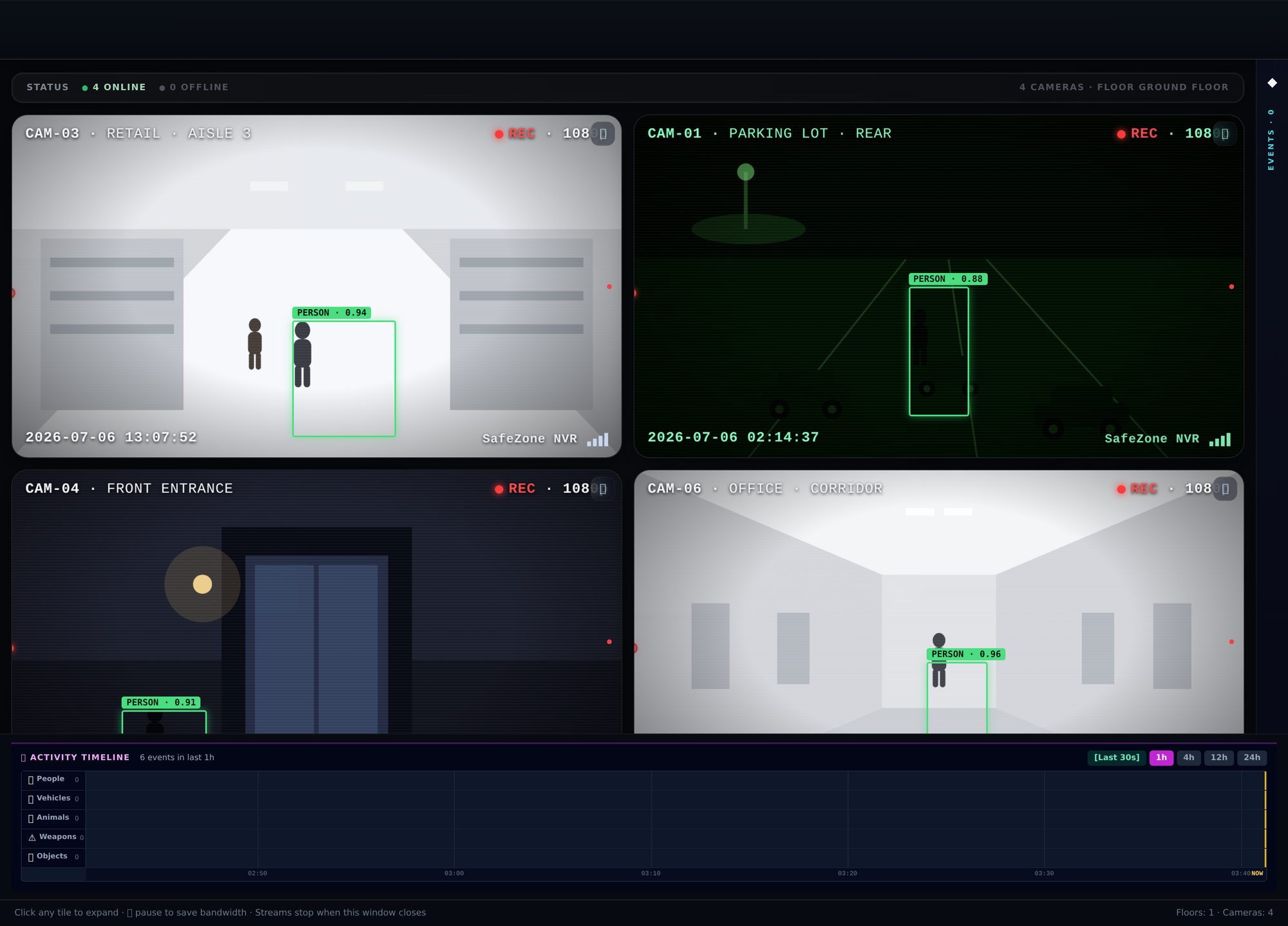Viewport: 1288px width, 926px height.
Task: Click the 0 Offline status indicator
Action: [194, 87]
